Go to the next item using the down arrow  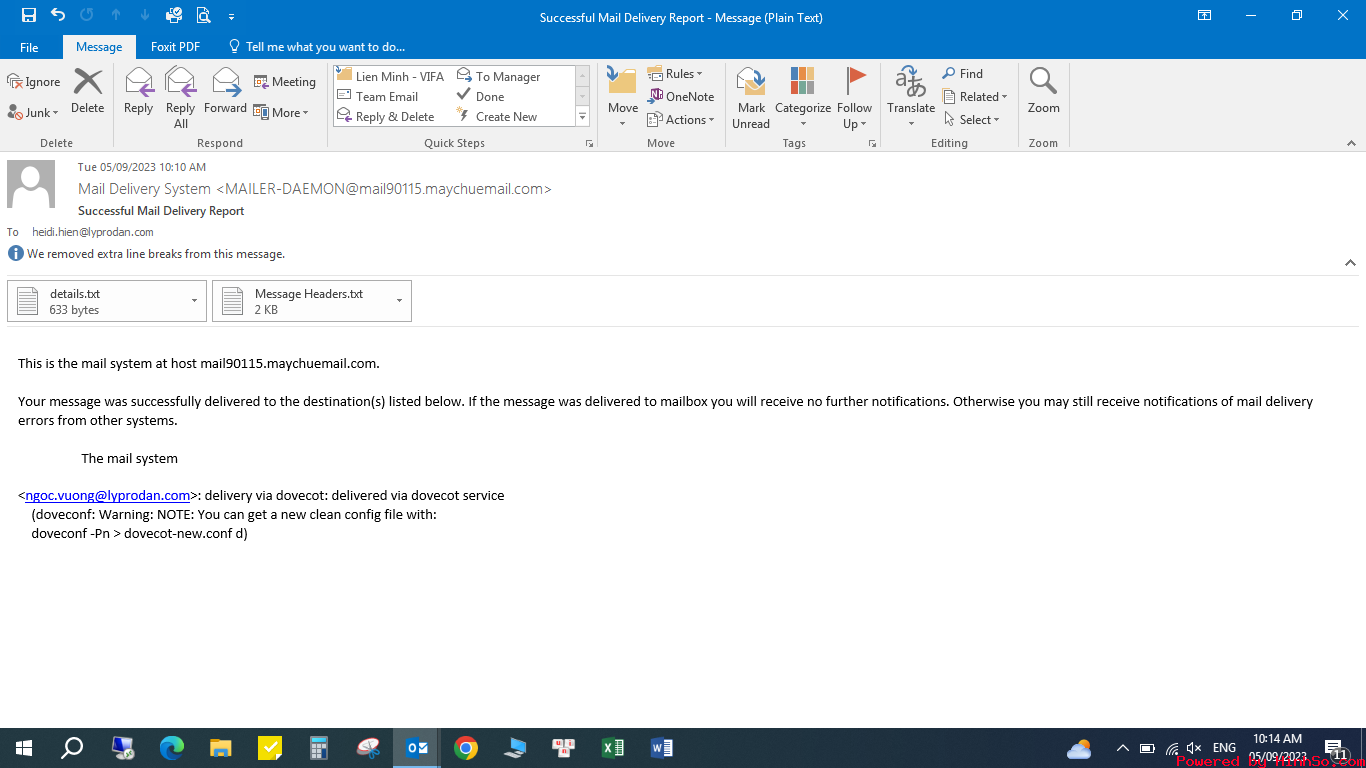point(145,15)
